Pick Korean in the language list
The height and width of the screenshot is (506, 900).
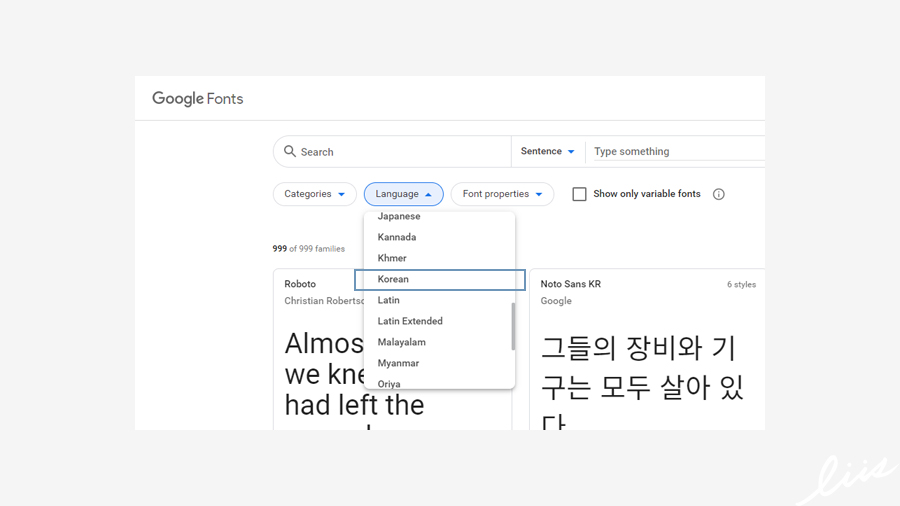pyautogui.click(x=440, y=279)
